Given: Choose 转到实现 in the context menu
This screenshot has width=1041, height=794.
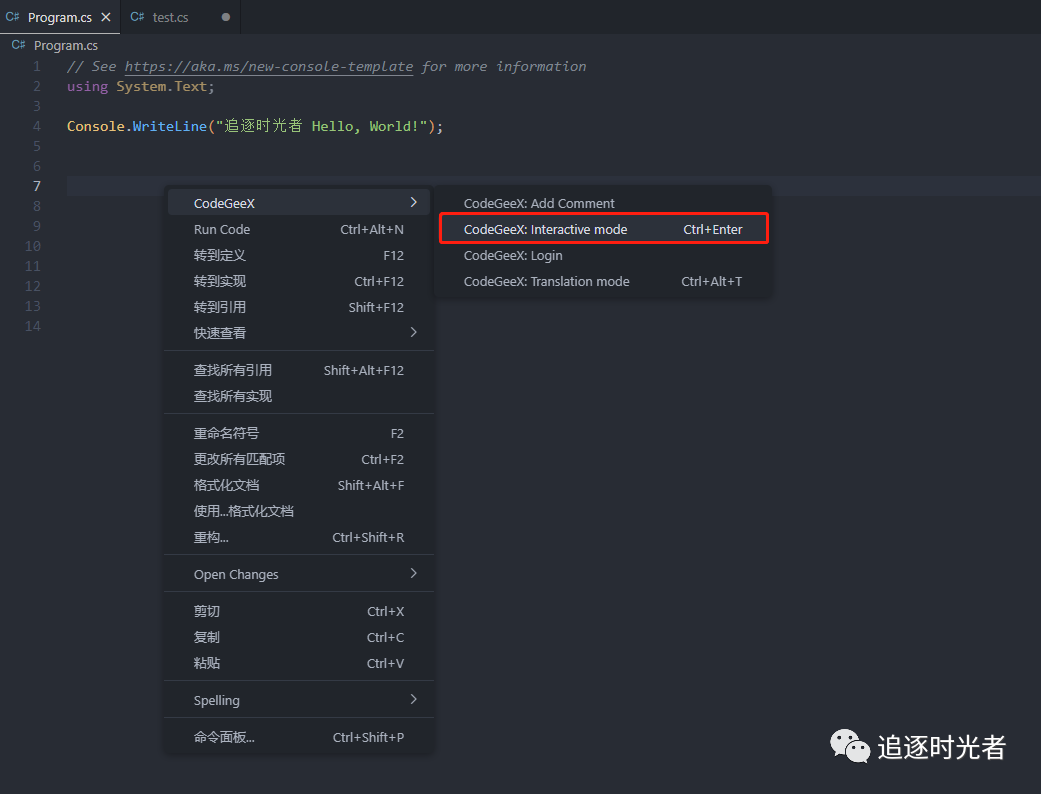Looking at the screenshot, I should [299, 281].
